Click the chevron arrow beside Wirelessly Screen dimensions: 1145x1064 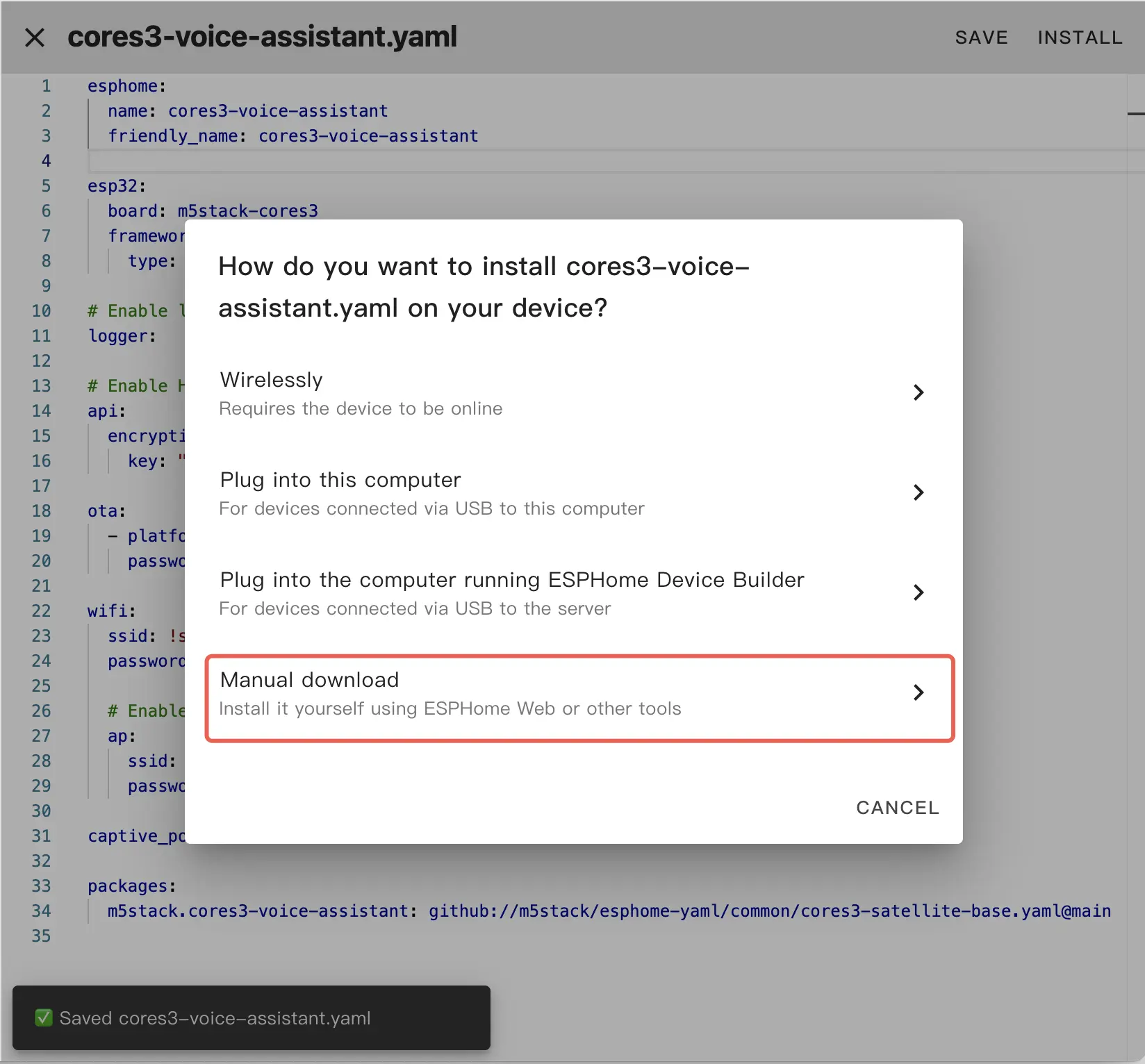click(918, 392)
